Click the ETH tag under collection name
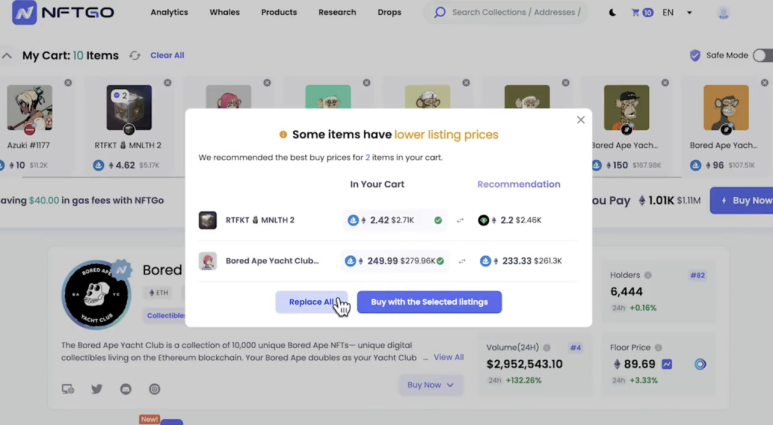This screenshot has width=773, height=425. click(159, 292)
